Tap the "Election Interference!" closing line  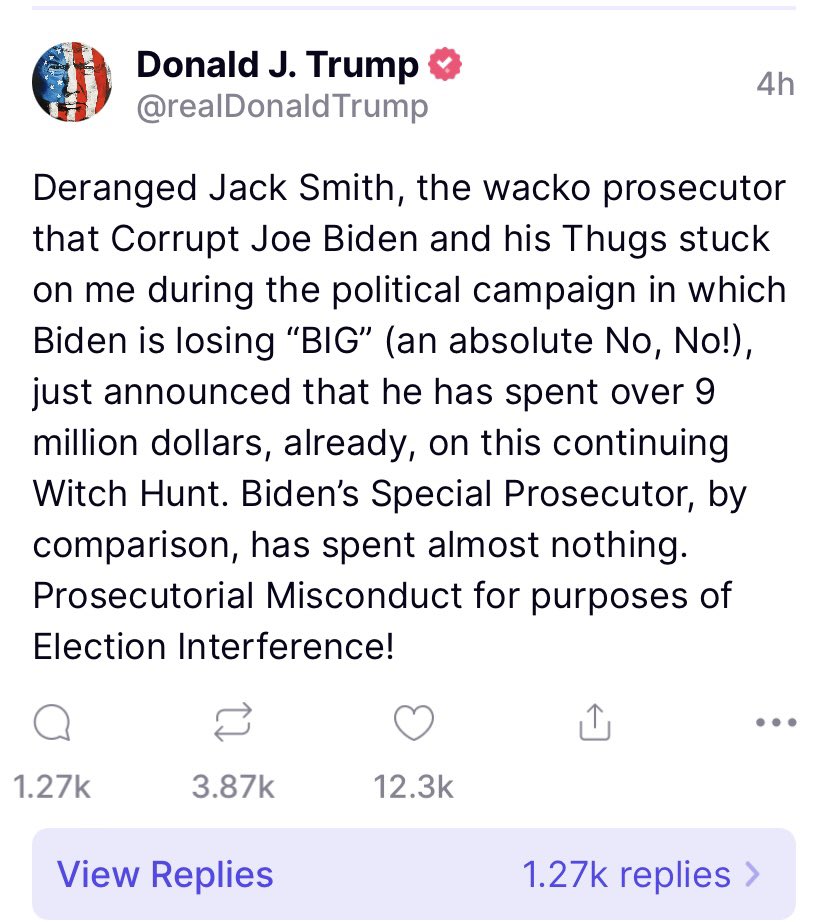[x=213, y=646]
